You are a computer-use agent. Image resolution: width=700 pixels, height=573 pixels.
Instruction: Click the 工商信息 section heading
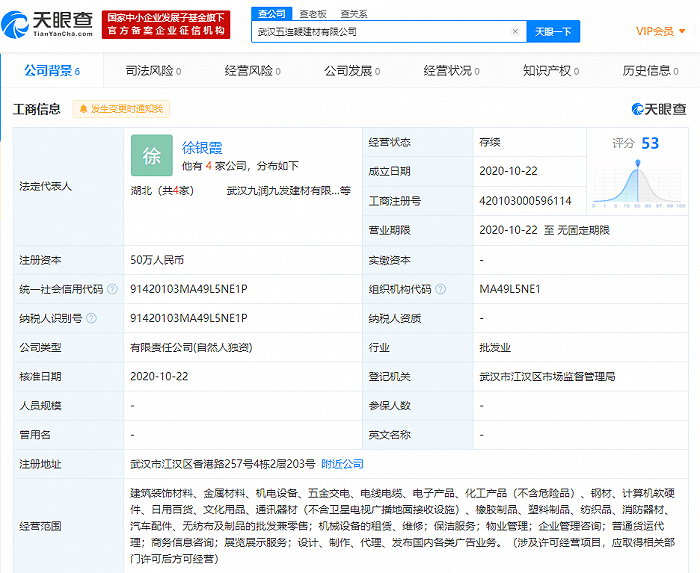(x=37, y=109)
